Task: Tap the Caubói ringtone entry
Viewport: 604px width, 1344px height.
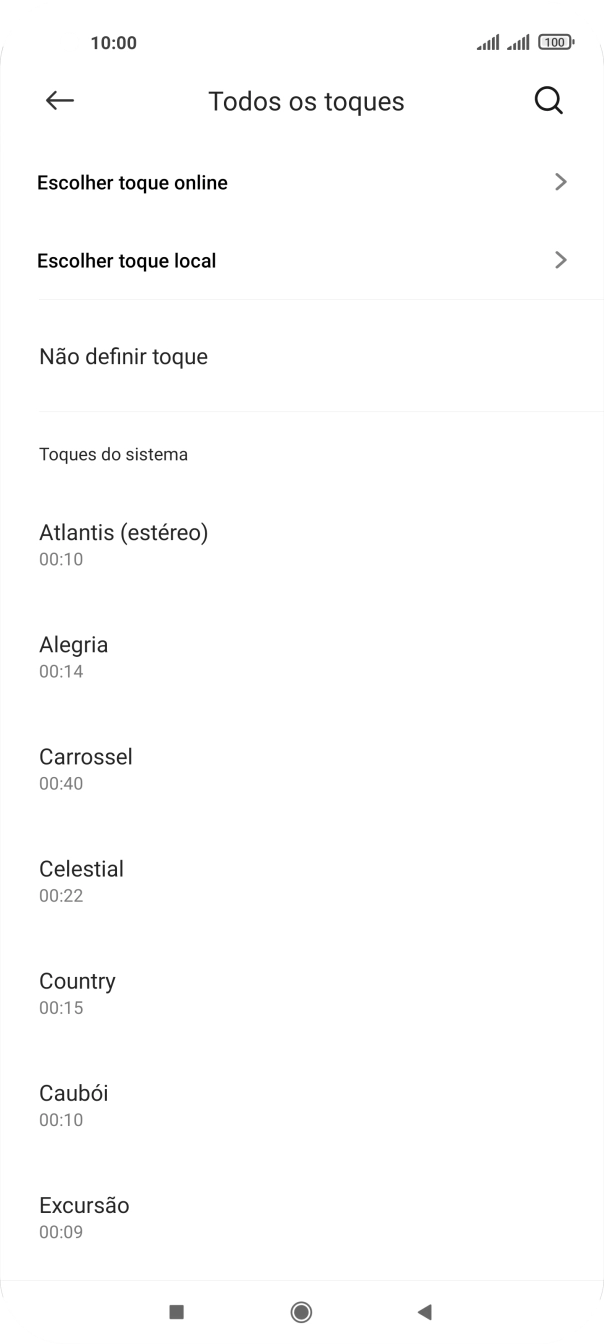Action: pos(73,1103)
